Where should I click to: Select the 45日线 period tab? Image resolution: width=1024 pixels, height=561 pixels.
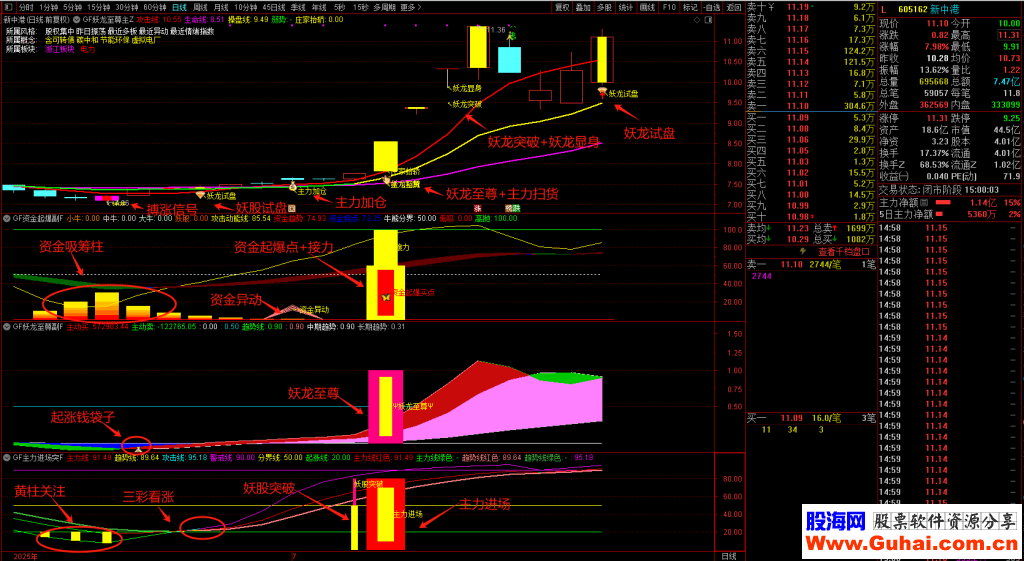pos(275,8)
